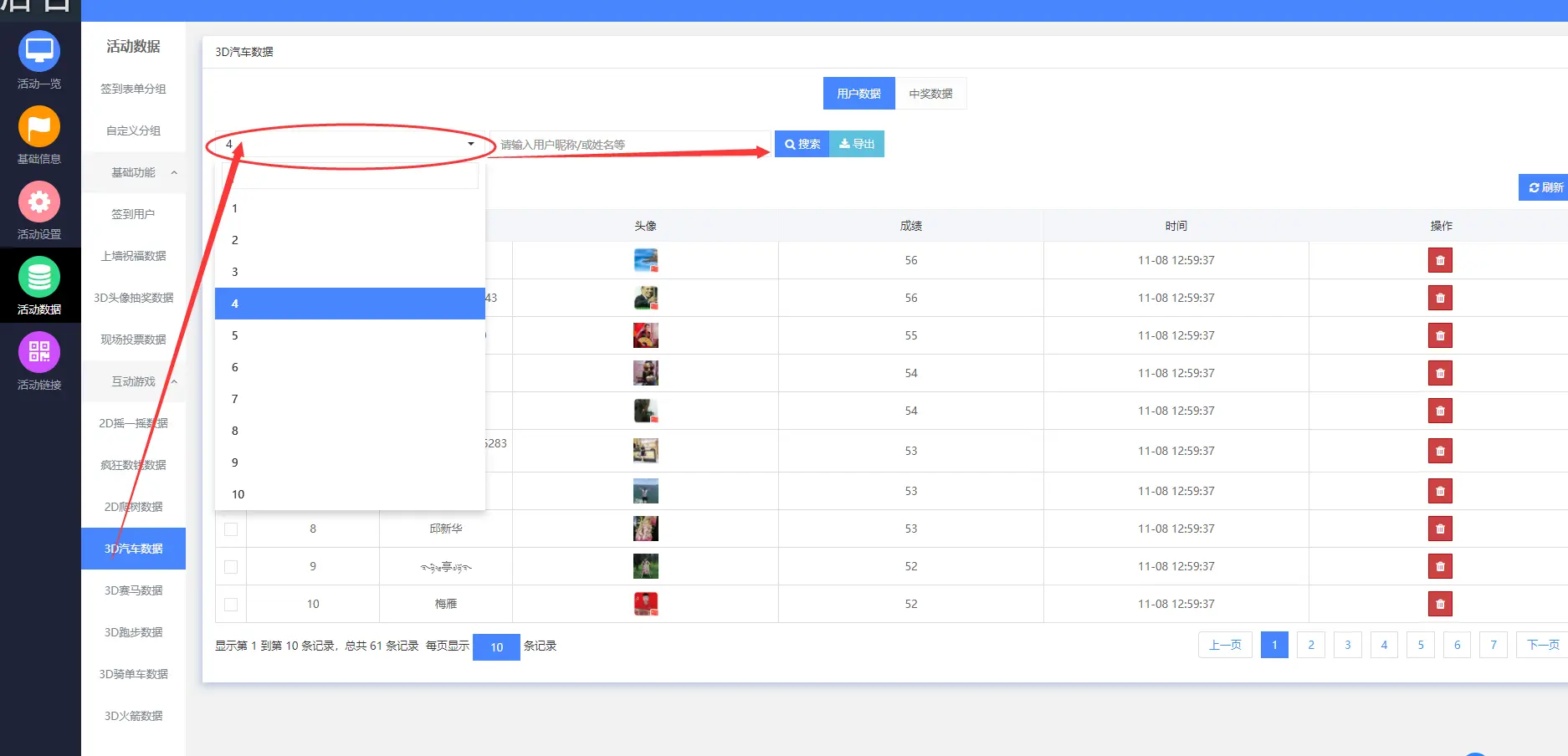Choose option 7 from dropdown list
The height and width of the screenshot is (756, 1568).
(235, 399)
